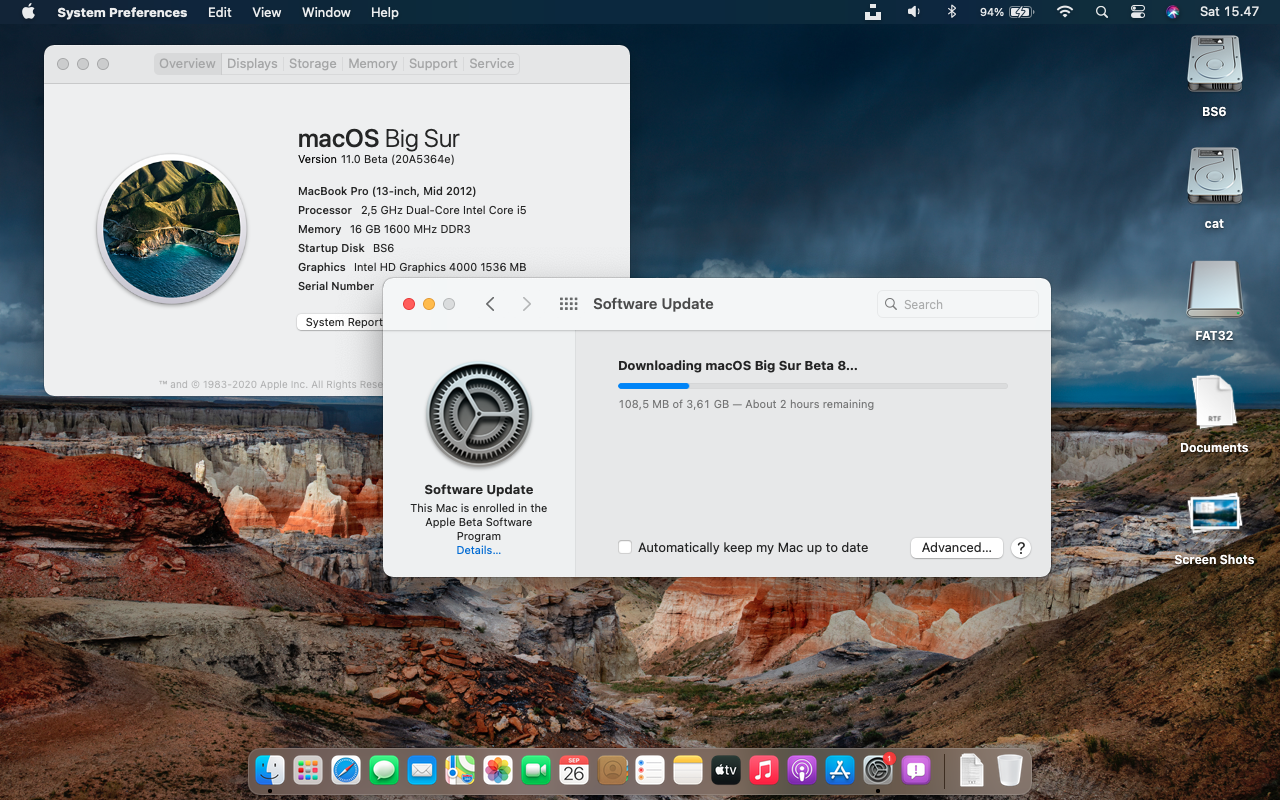Open App Store in Dock
This screenshot has height=800, width=1280.
click(840, 770)
